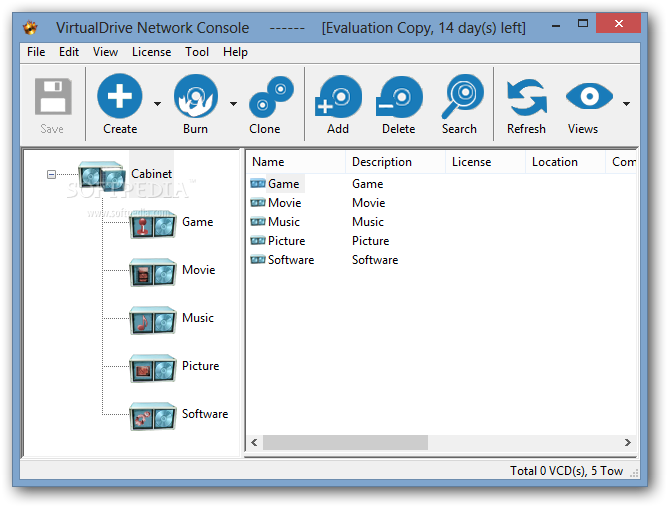Click the small icon beside Game list row
Image resolution: width=668 pixels, height=507 pixels.
[258, 184]
